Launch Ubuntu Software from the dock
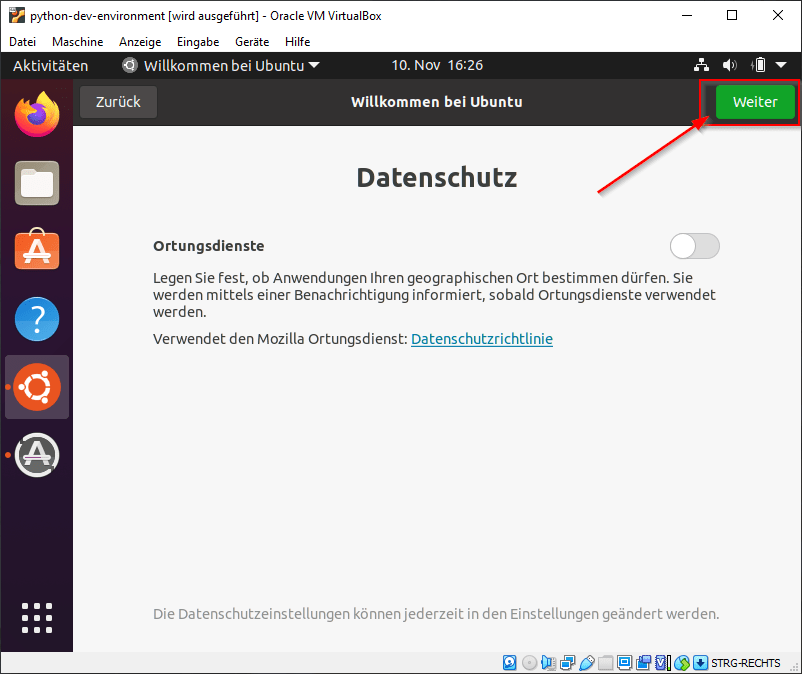The height and width of the screenshot is (674, 802). point(36,250)
